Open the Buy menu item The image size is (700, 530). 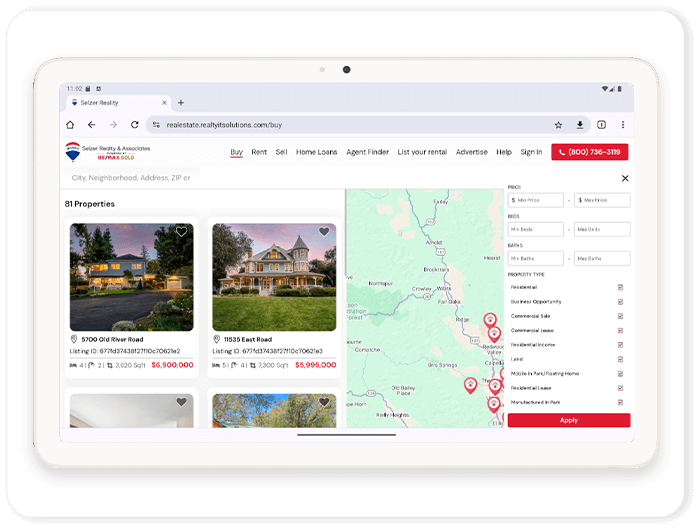tap(237, 152)
